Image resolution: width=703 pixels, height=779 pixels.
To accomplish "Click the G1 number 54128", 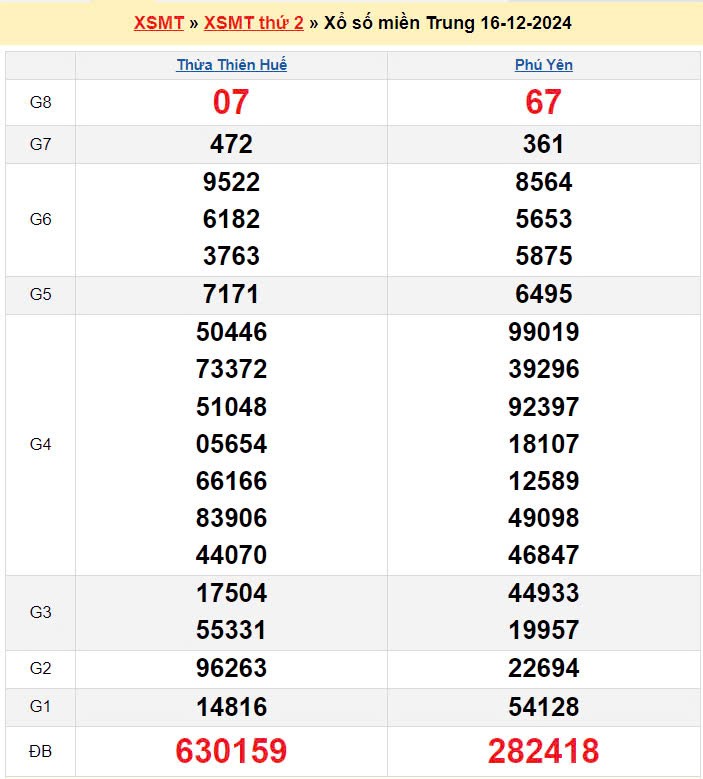I will 544,707.
